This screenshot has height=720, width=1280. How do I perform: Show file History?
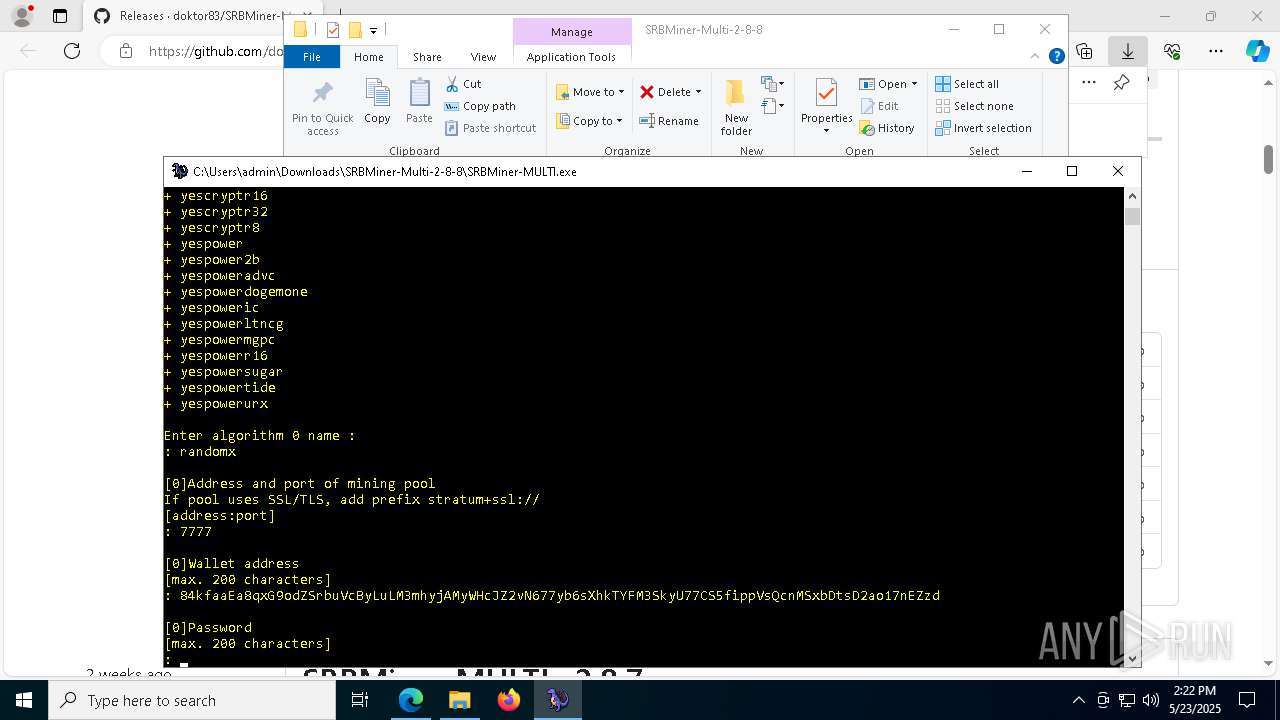887,128
